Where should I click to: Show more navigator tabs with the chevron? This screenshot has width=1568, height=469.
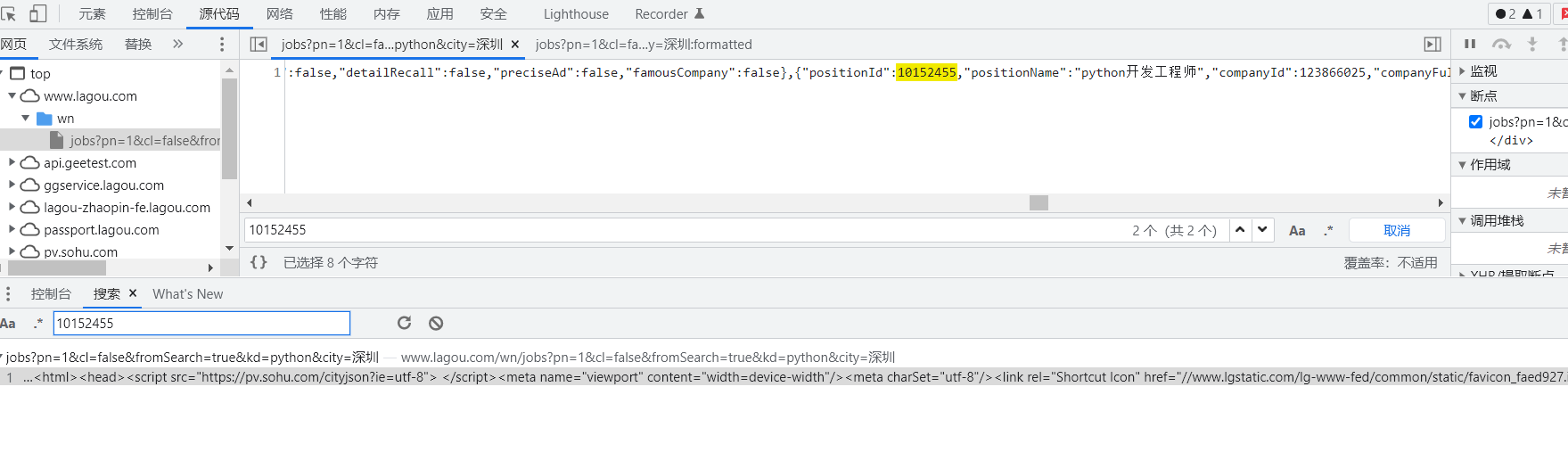click(177, 44)
